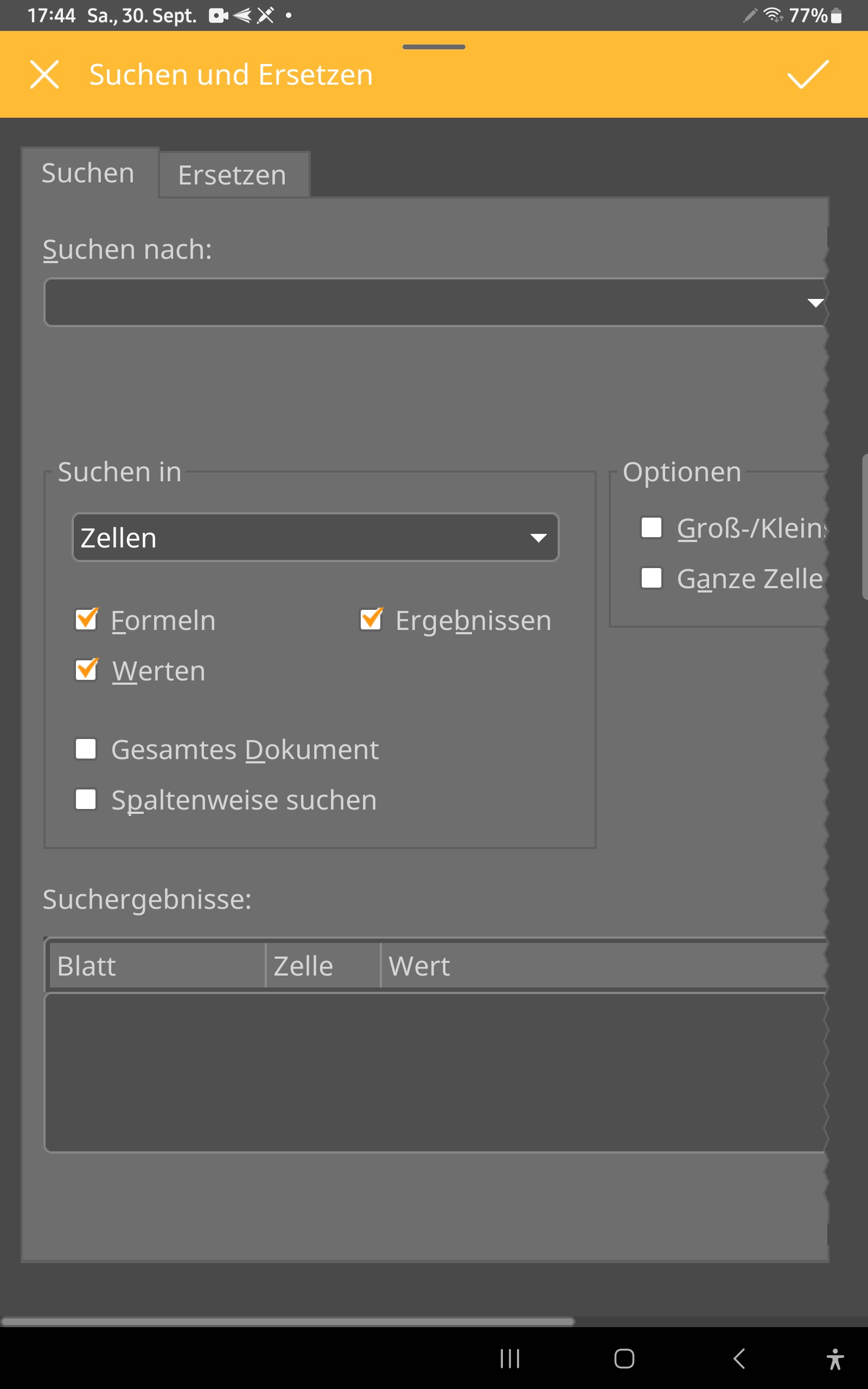Tap the Wi-Fi status icon
This screenshot has width=868, height=1389.
point(773,15)
